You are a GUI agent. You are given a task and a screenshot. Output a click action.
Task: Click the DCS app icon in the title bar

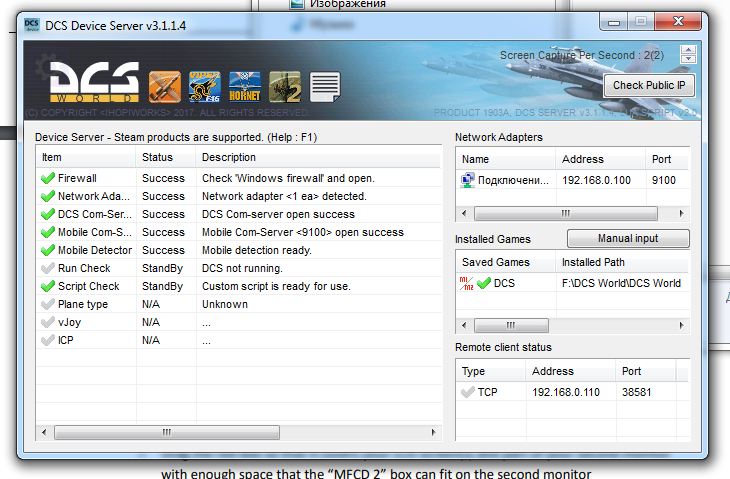coord(32,25)
